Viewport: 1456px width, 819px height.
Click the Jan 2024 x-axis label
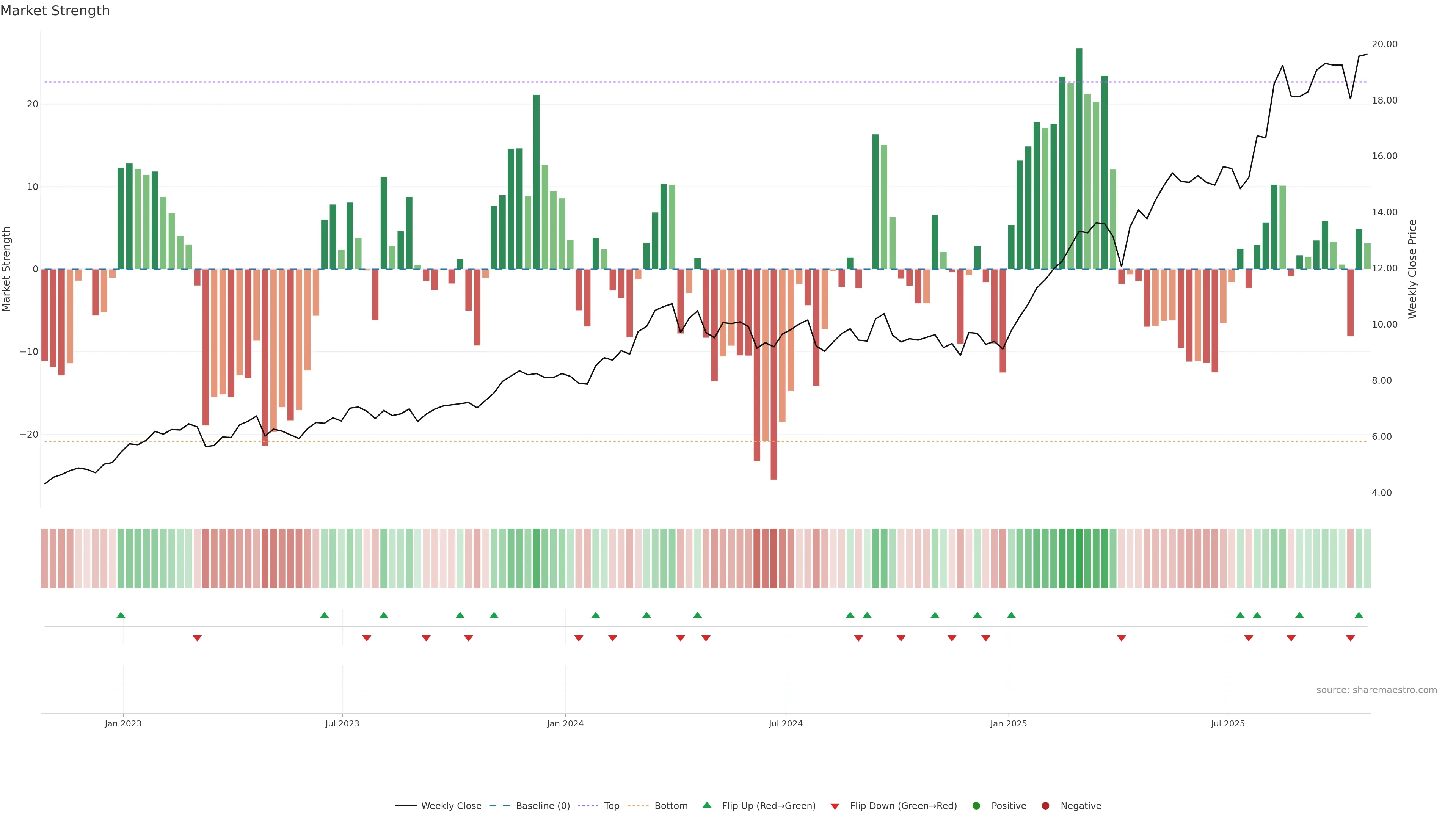[565, 723]
